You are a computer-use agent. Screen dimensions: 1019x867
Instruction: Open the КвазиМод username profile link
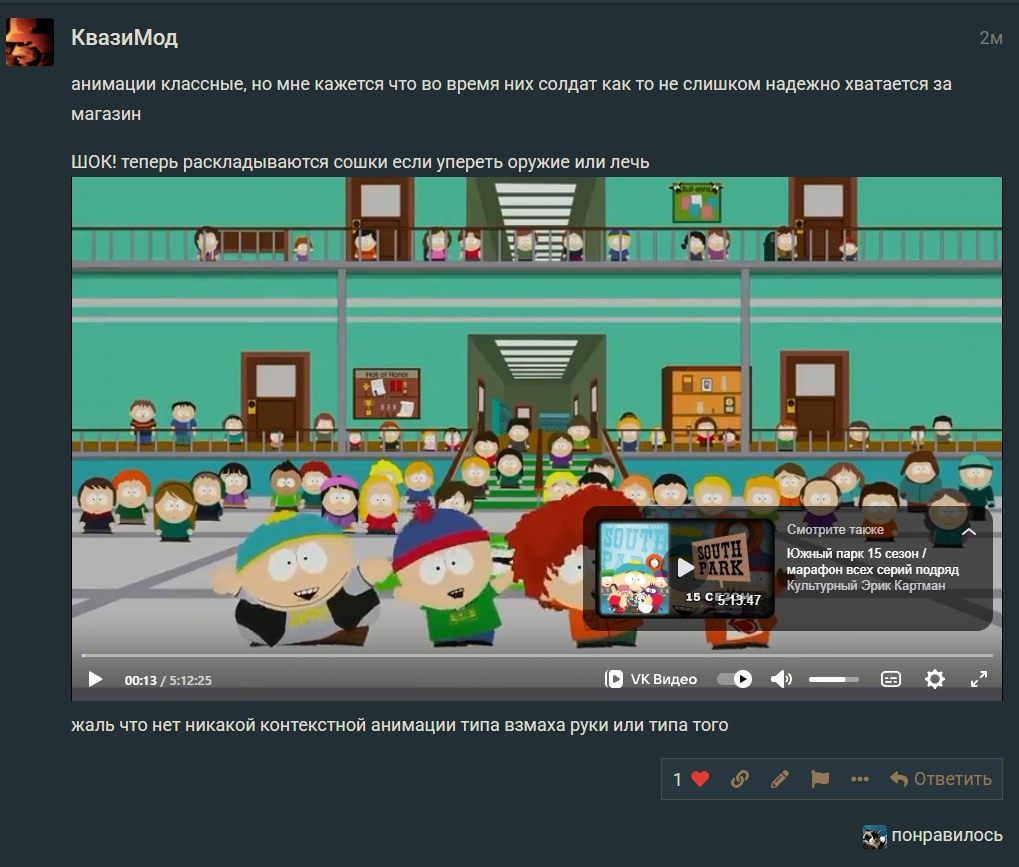[x=124, y=38]
